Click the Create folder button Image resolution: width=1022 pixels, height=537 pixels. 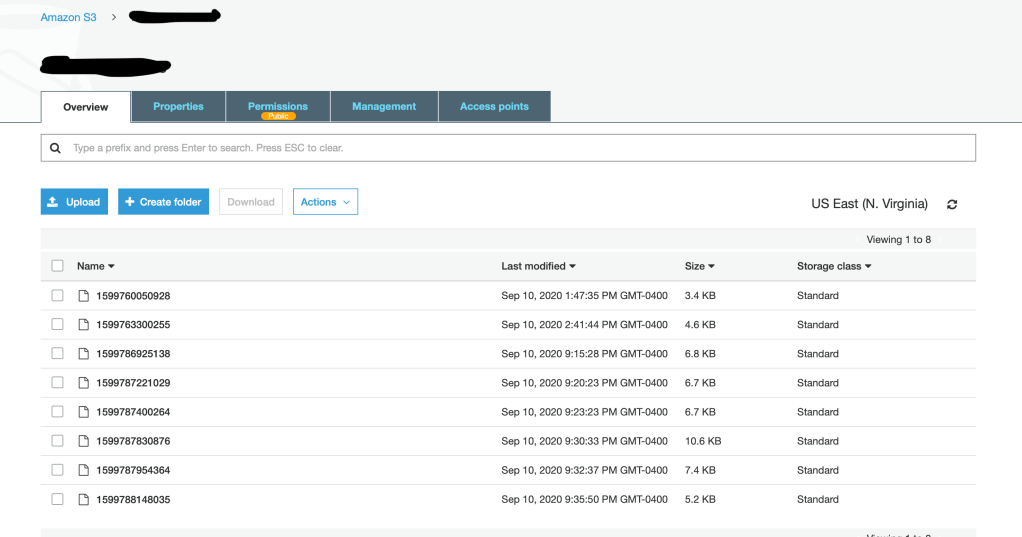163,202
